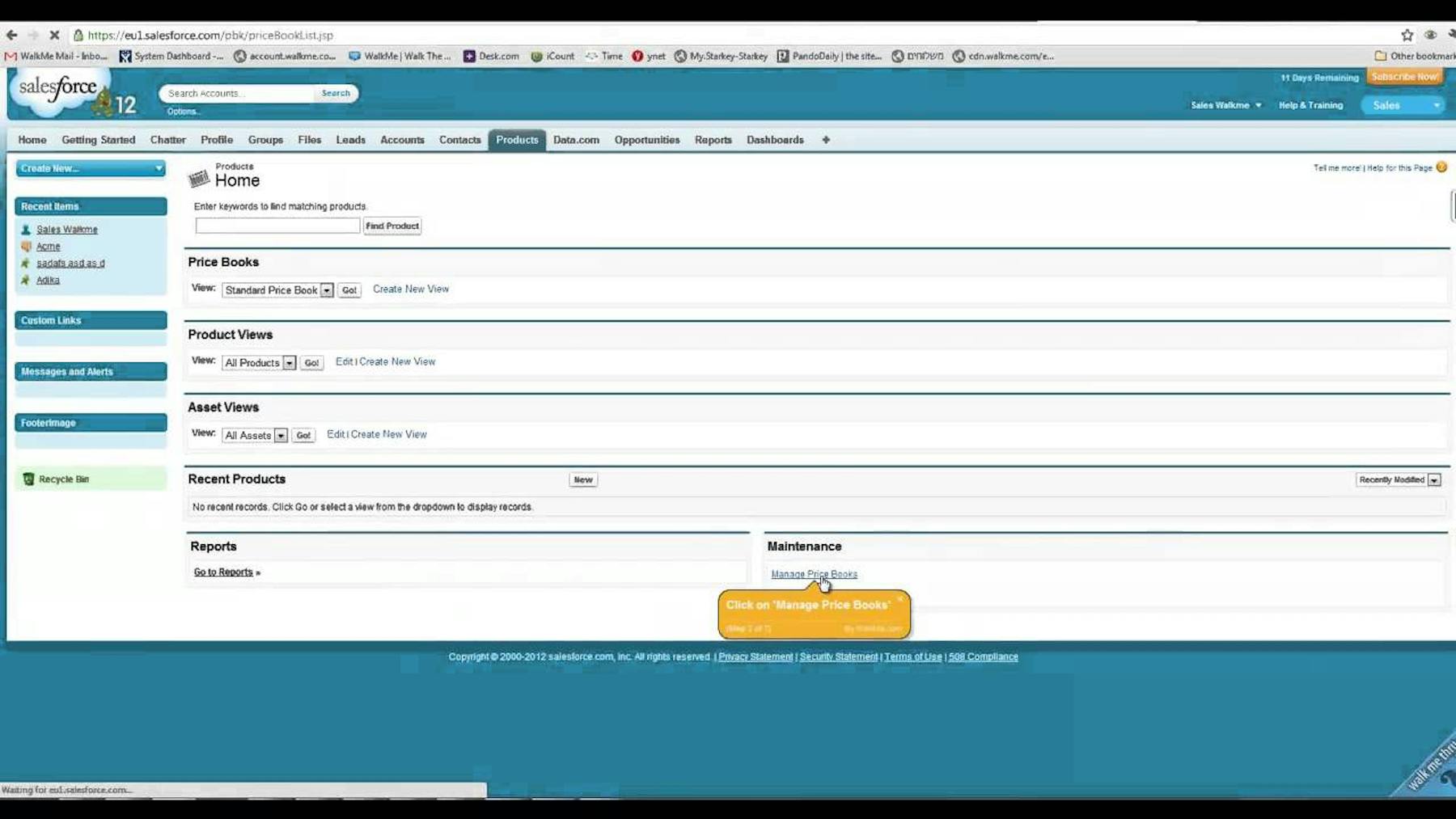Switch to the Opportunities tab

[x=647, y=140]
